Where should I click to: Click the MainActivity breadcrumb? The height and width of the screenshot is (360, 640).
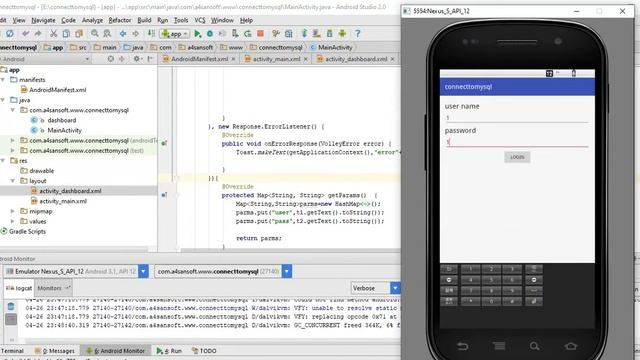(331, 47)
